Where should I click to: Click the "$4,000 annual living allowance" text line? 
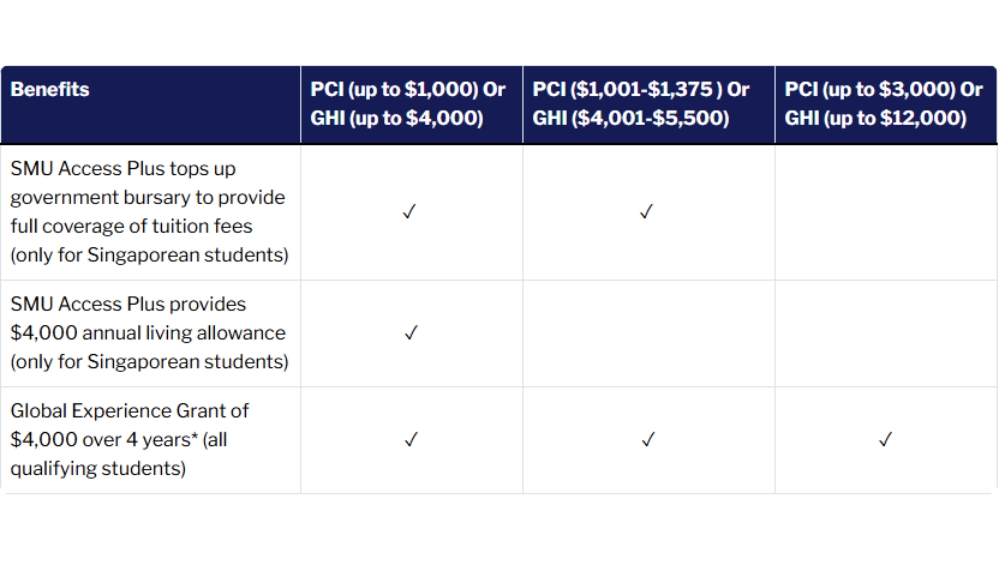pyautogui.click(x=148, y=333)
